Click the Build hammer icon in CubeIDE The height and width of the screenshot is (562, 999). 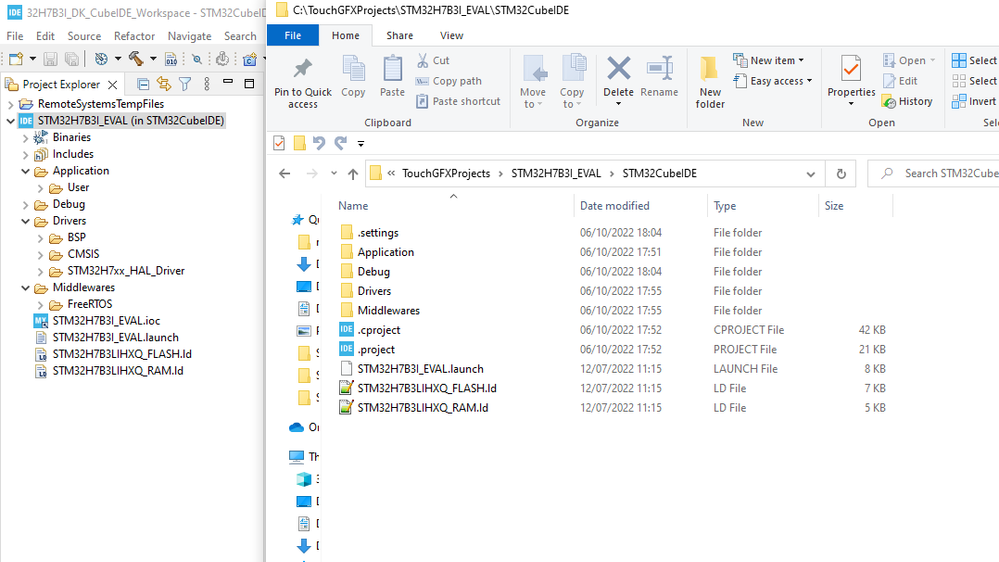(136, 59)
